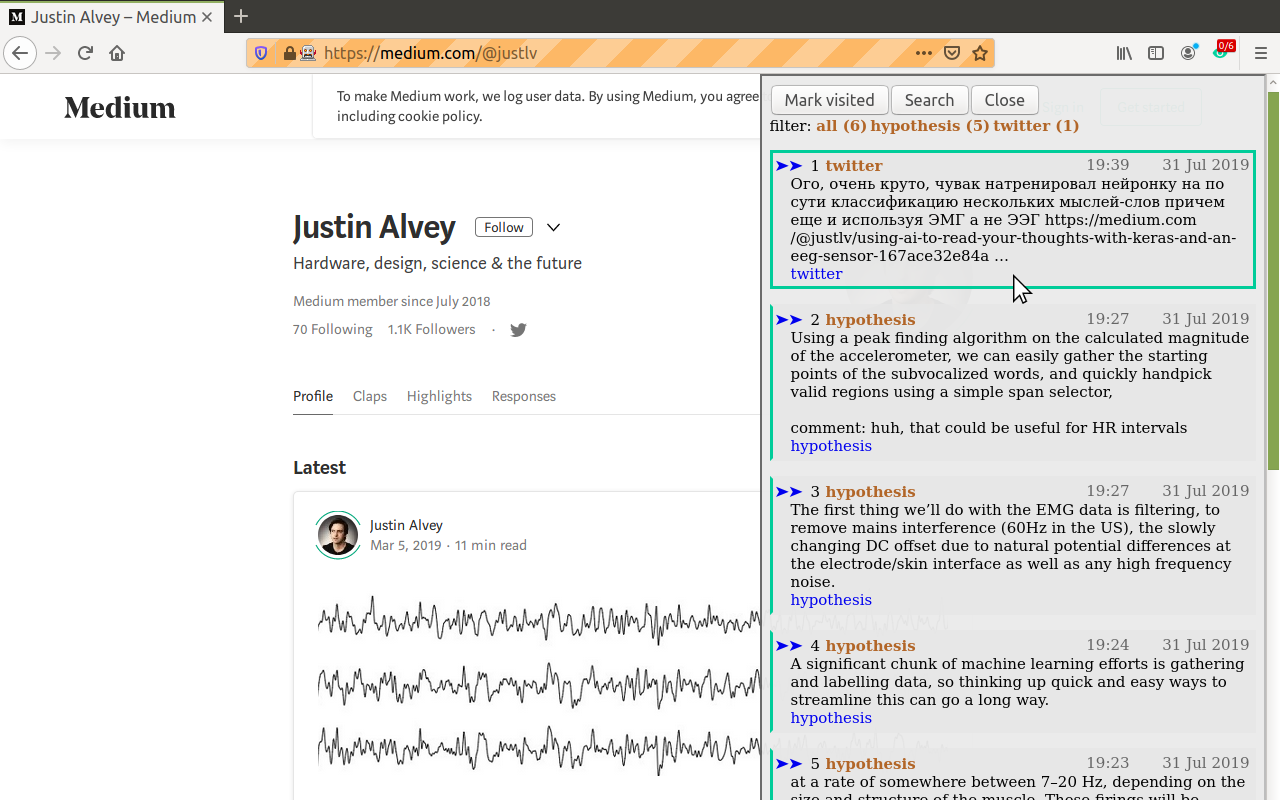The image size is (1280, 800).
Task: Open the Firefox Library icon
Action: click(x=1124, y=53)
